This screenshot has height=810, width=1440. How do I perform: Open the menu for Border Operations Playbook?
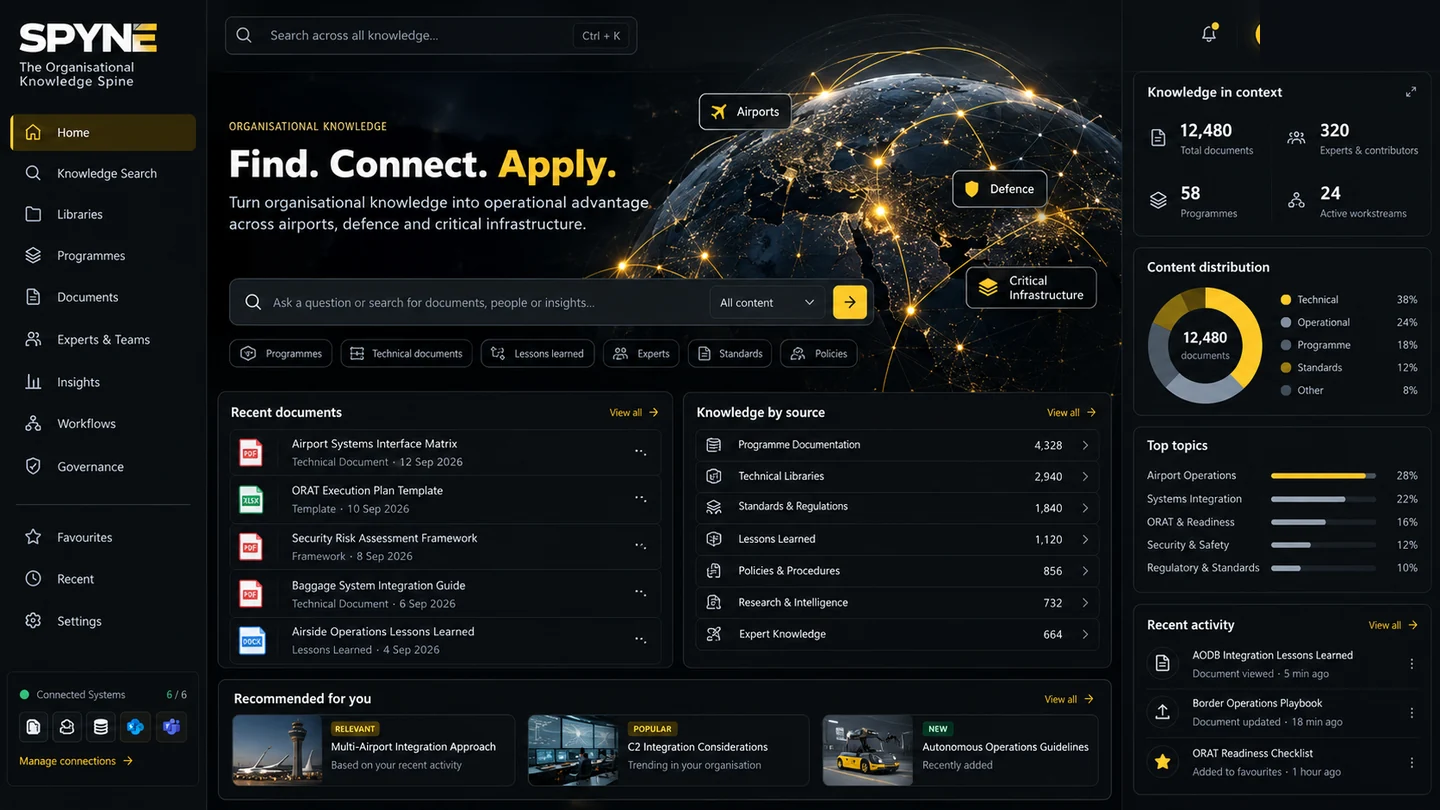[x=1412, y=713]
